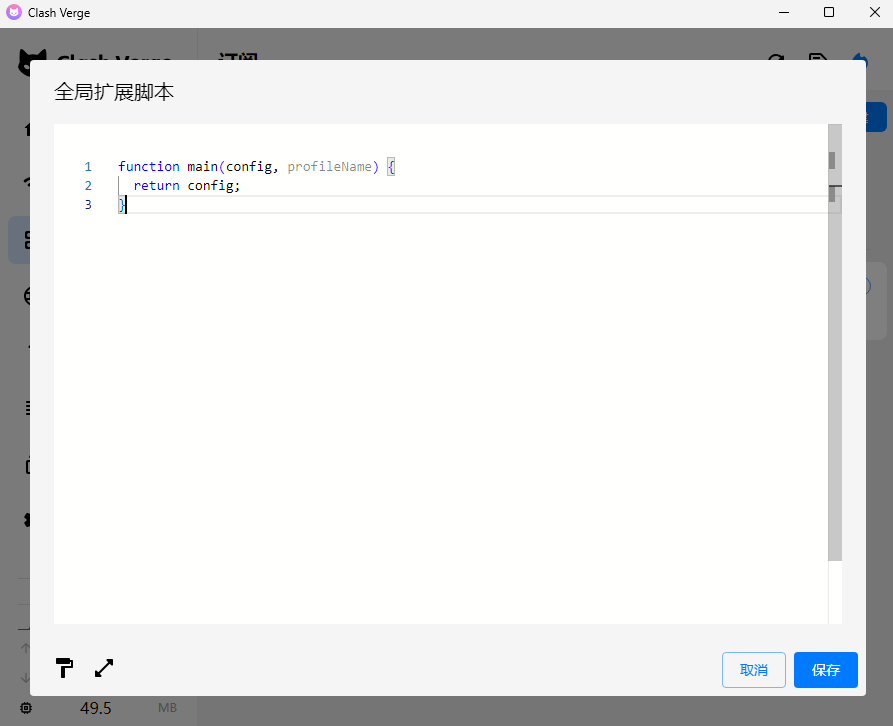Screen dimensions: 893x726
Task: Click line number 3 in the gutter
Action: tap(88, 205)
